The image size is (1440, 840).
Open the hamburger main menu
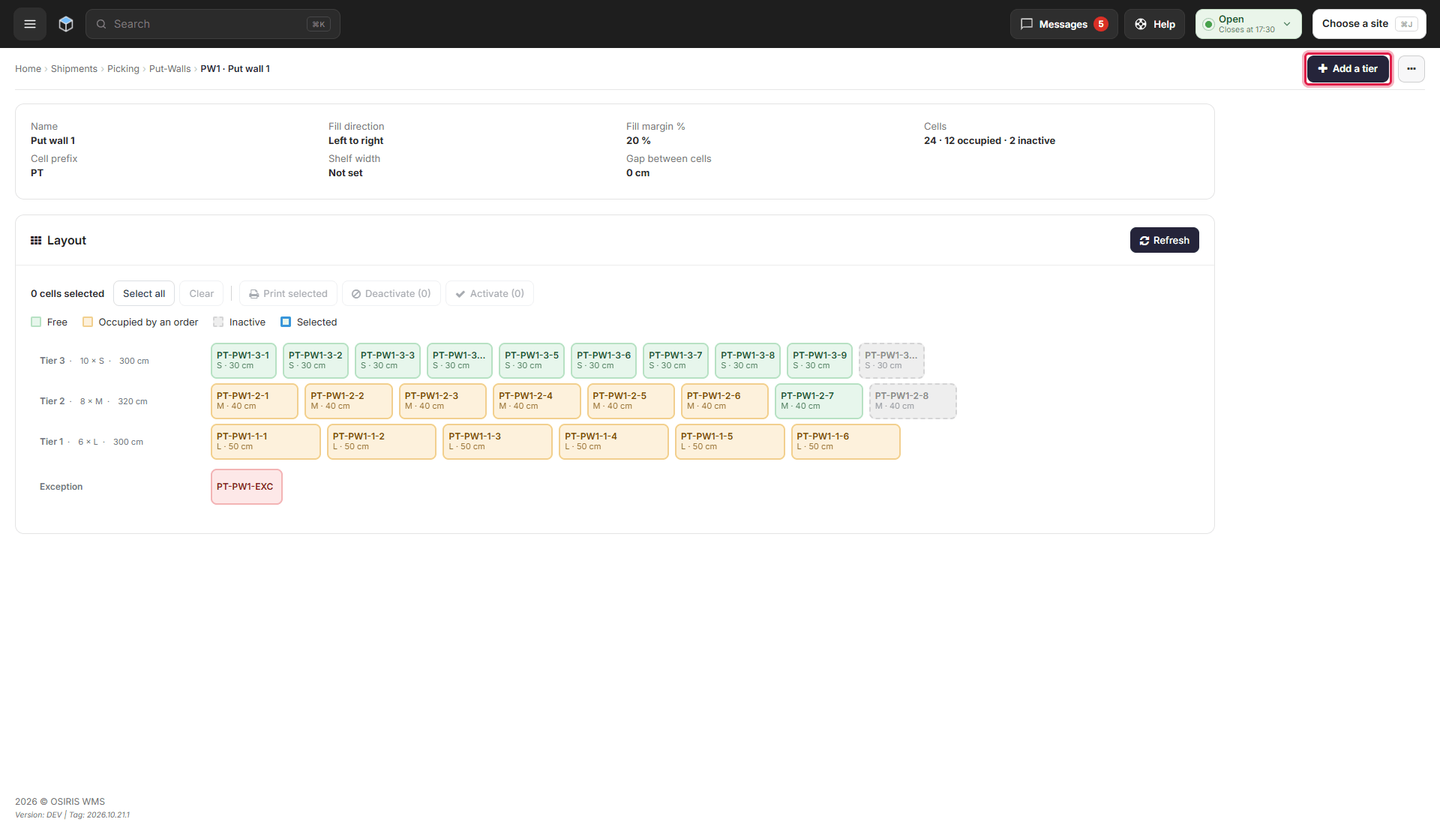[30, 24]
